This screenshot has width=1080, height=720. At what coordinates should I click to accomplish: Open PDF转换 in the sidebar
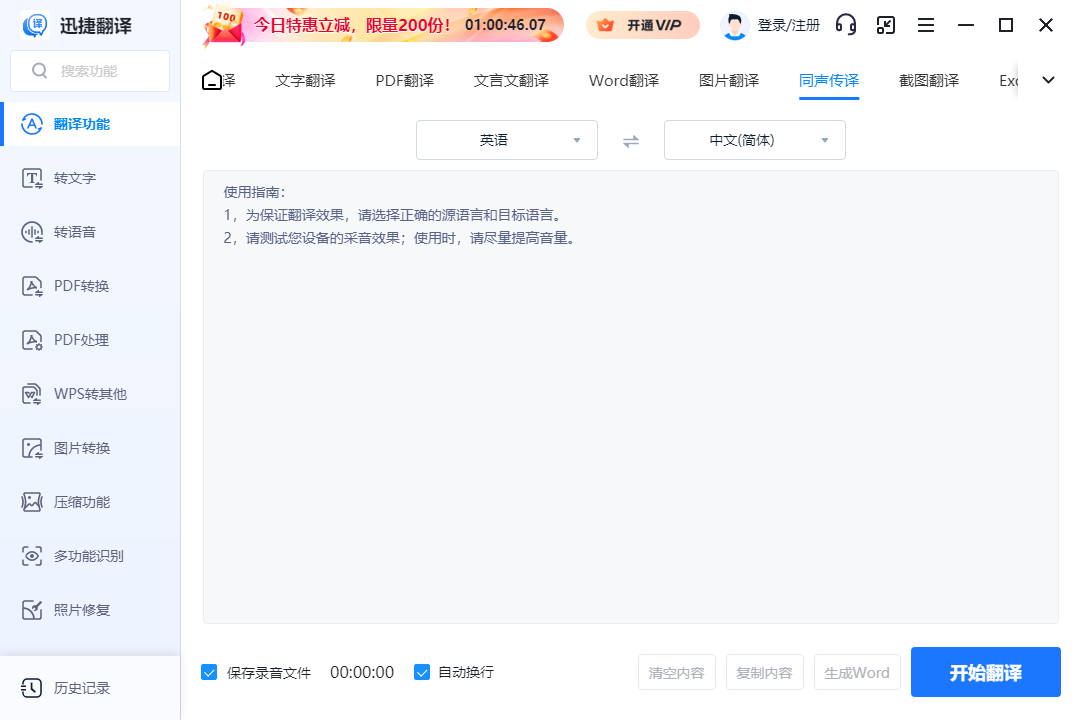click(90, 286)
